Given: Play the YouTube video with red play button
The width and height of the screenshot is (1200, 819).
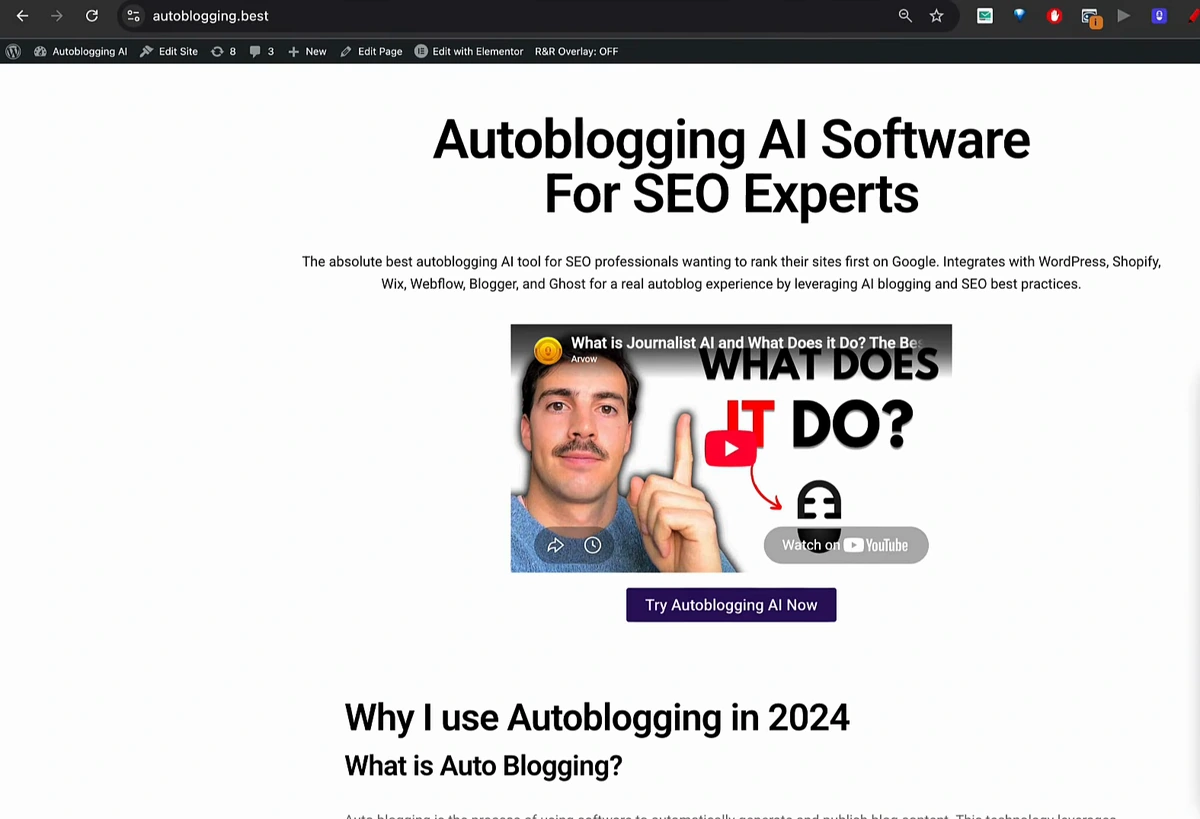Looking at the screenshot, I should 730,448.
